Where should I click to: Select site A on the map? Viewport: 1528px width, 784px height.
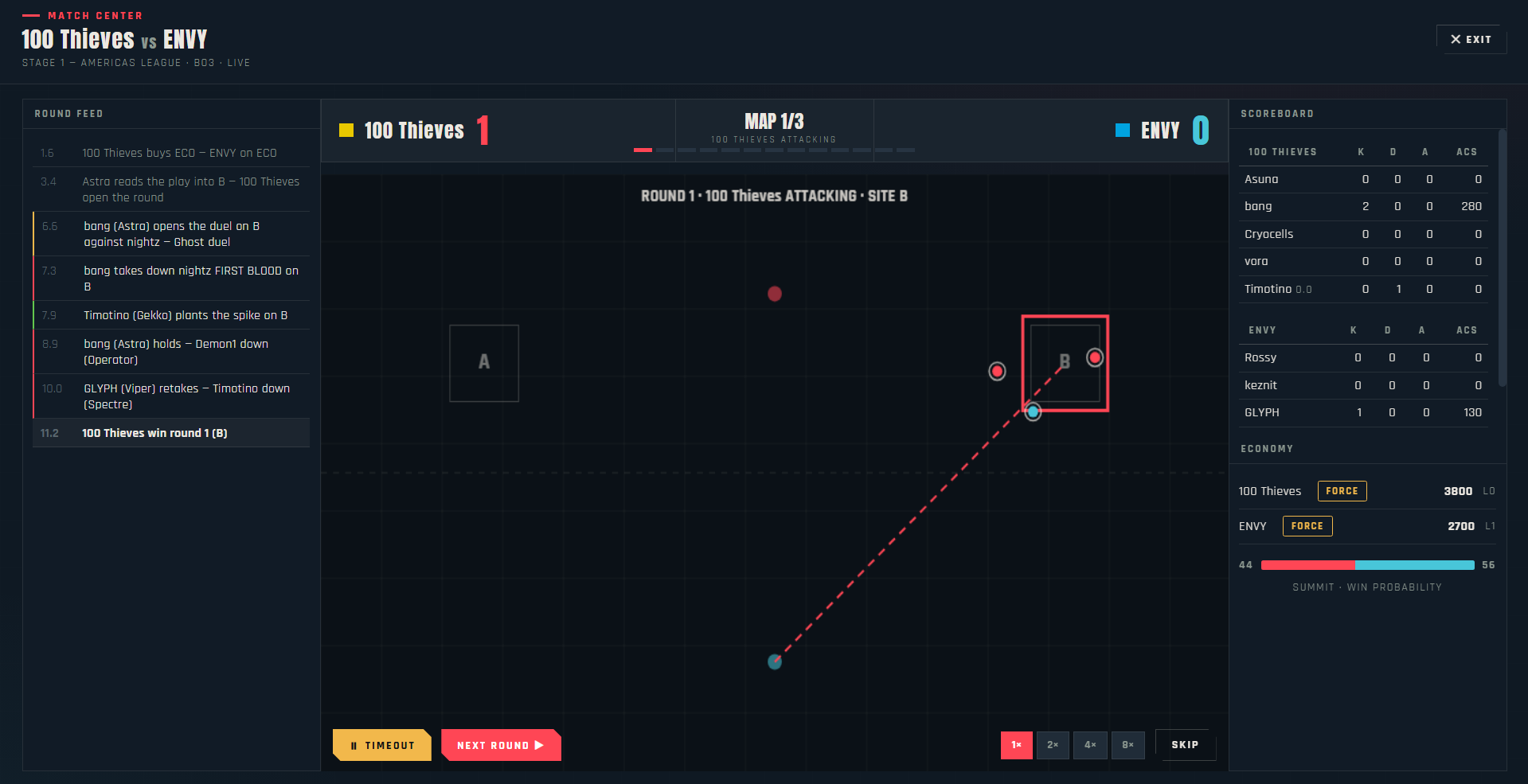(x=484, y=363)
